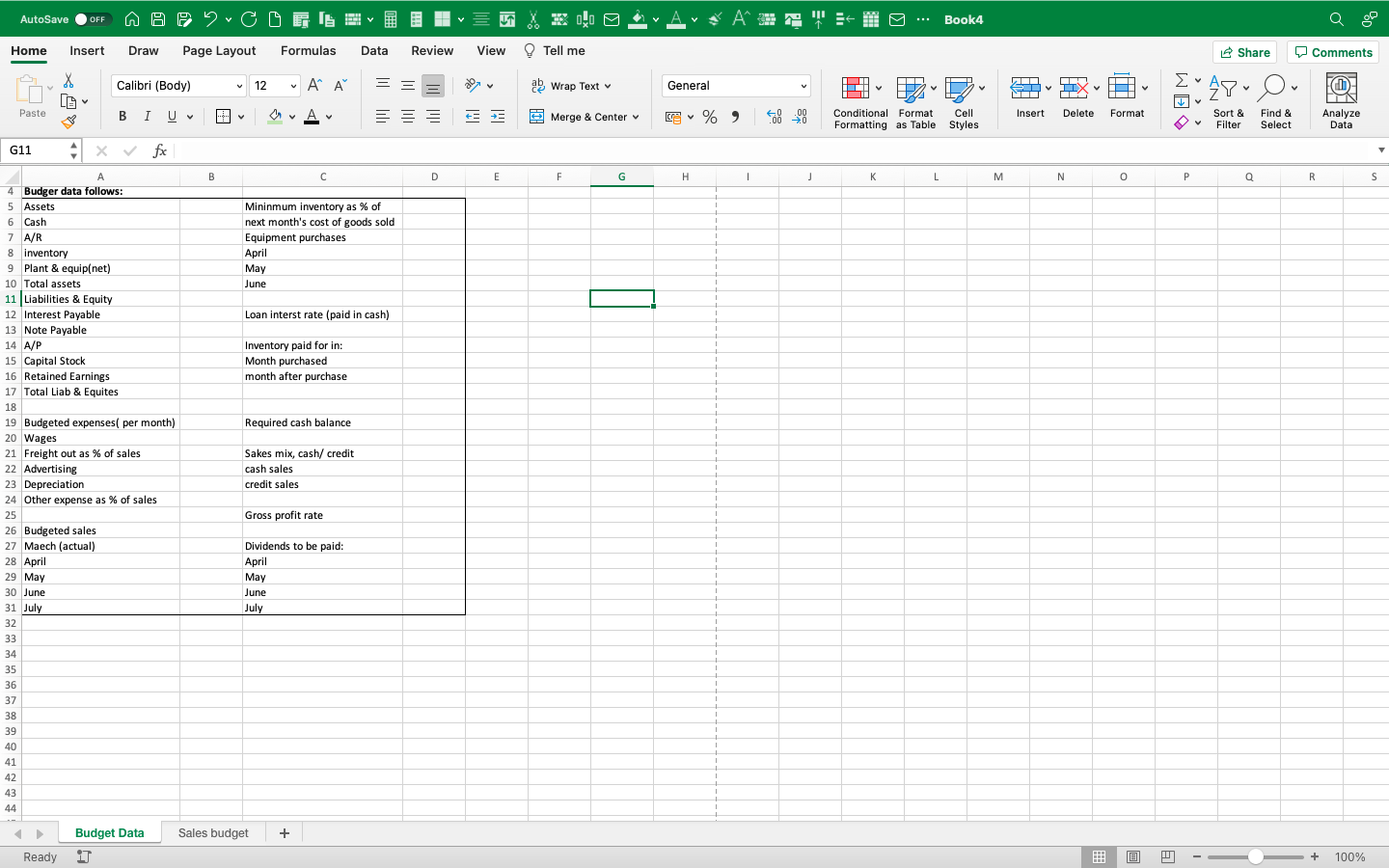
Task: Increase decimal places
Action: [774, 117]
